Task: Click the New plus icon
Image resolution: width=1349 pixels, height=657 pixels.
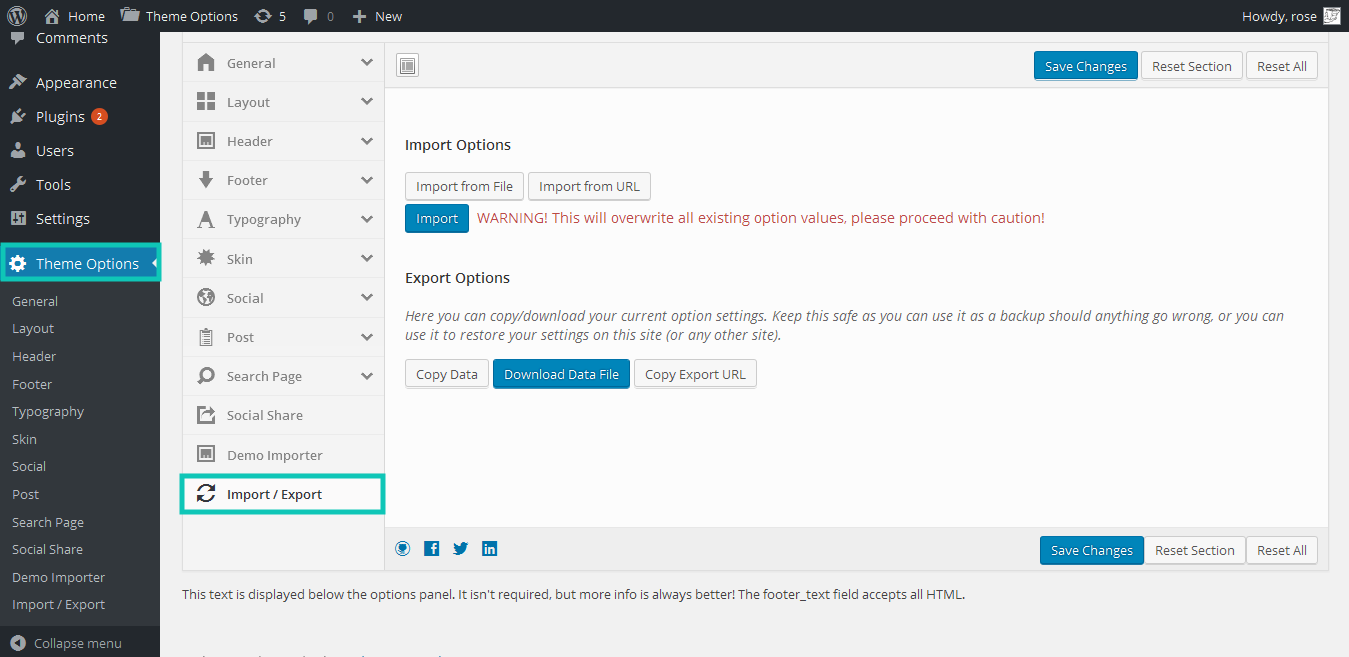Action: 360,16
